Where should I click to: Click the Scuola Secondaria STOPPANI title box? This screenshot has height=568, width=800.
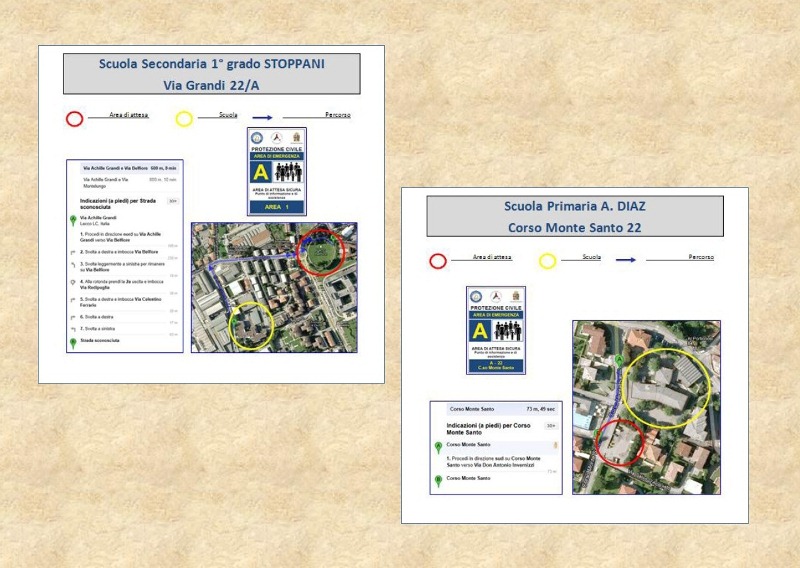point(211,74)
